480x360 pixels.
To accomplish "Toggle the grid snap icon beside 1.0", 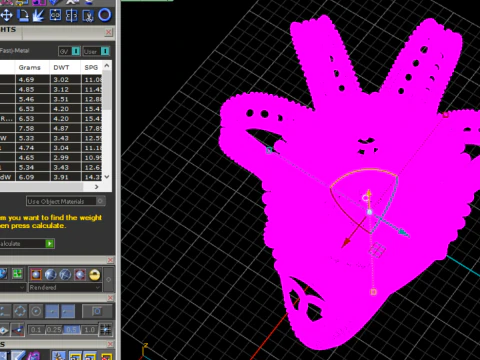I will pos(106,330).
